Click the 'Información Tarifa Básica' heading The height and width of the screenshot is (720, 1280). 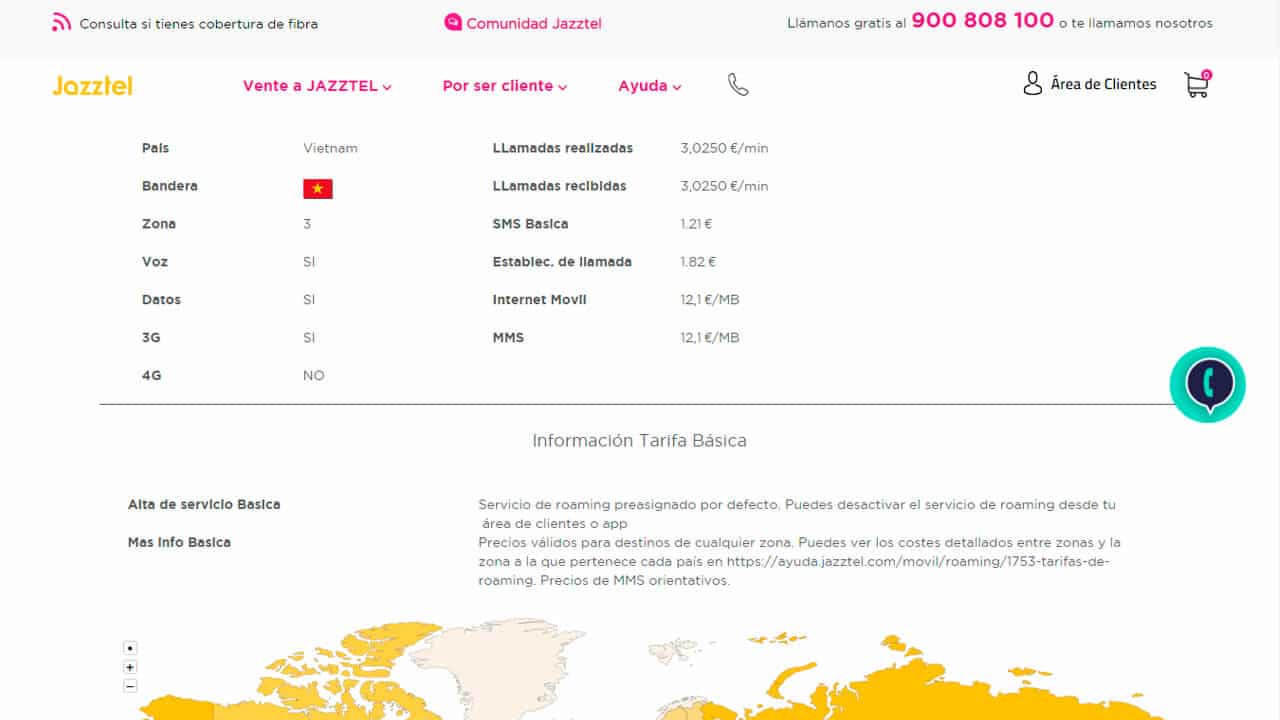coord(639,440)
